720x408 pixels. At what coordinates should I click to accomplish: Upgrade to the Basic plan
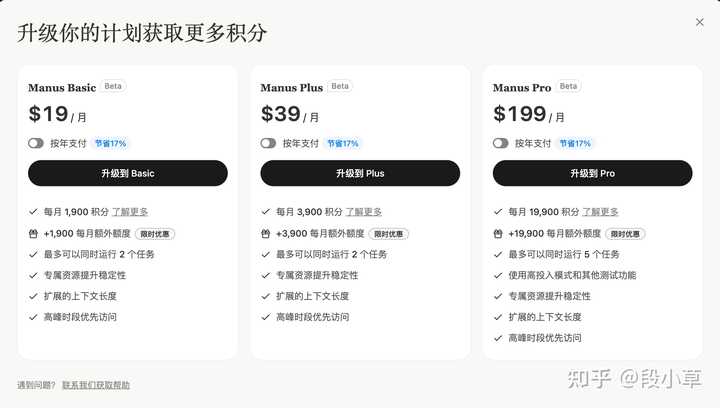pos(128,173)
